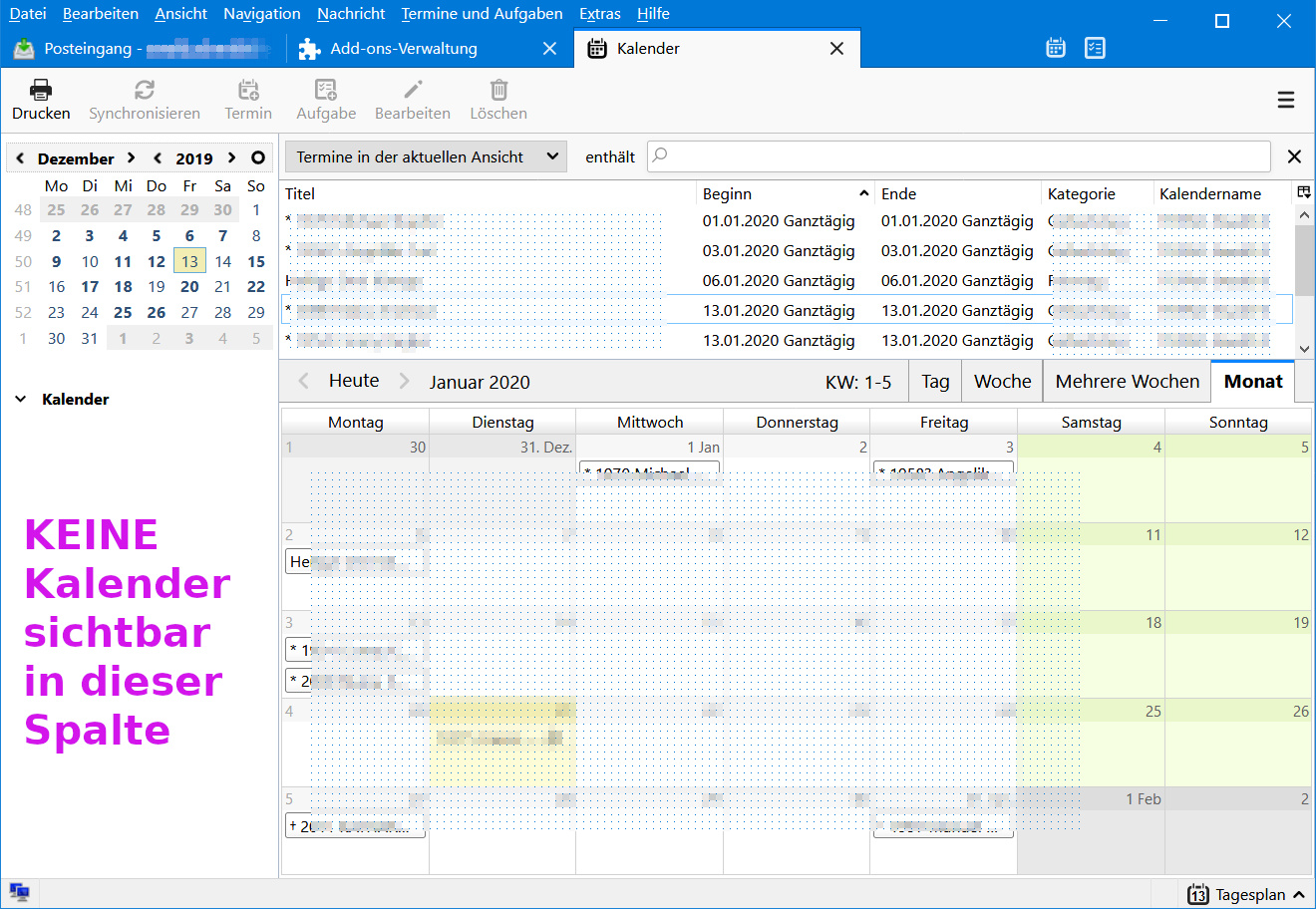Open the Datei menu

point(28,14)
